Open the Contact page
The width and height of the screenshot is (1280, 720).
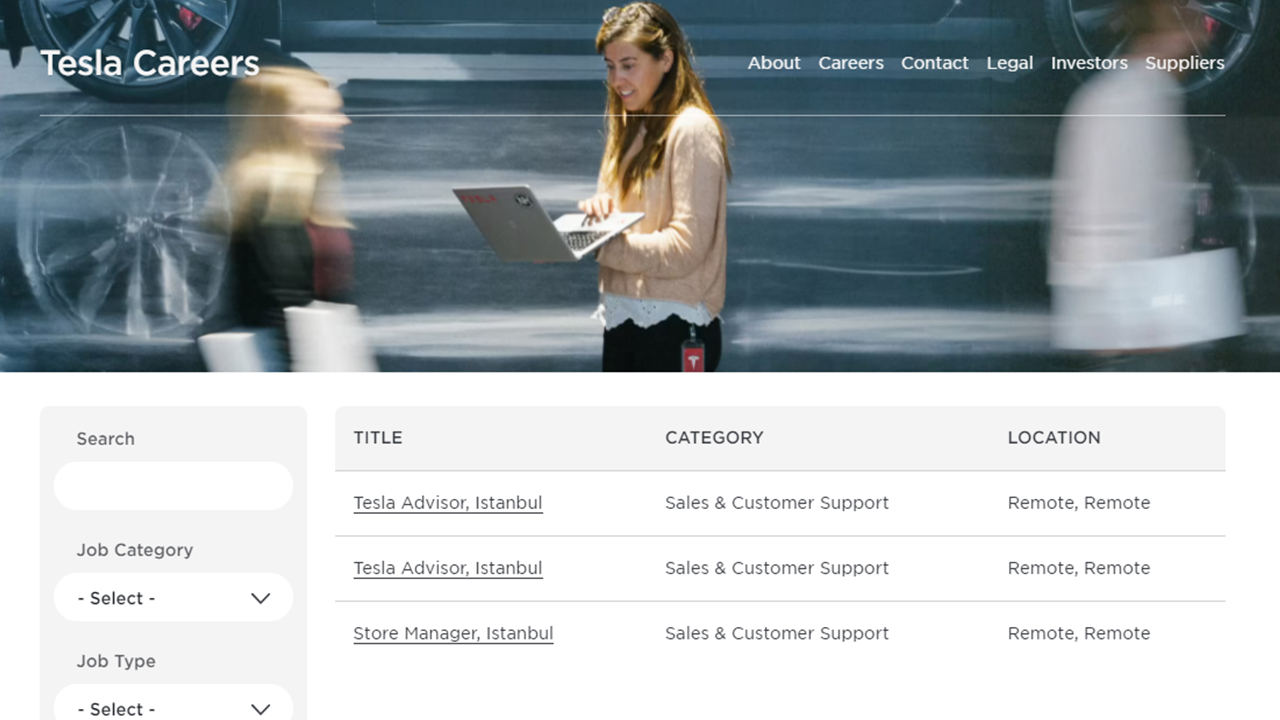[934, 63]
